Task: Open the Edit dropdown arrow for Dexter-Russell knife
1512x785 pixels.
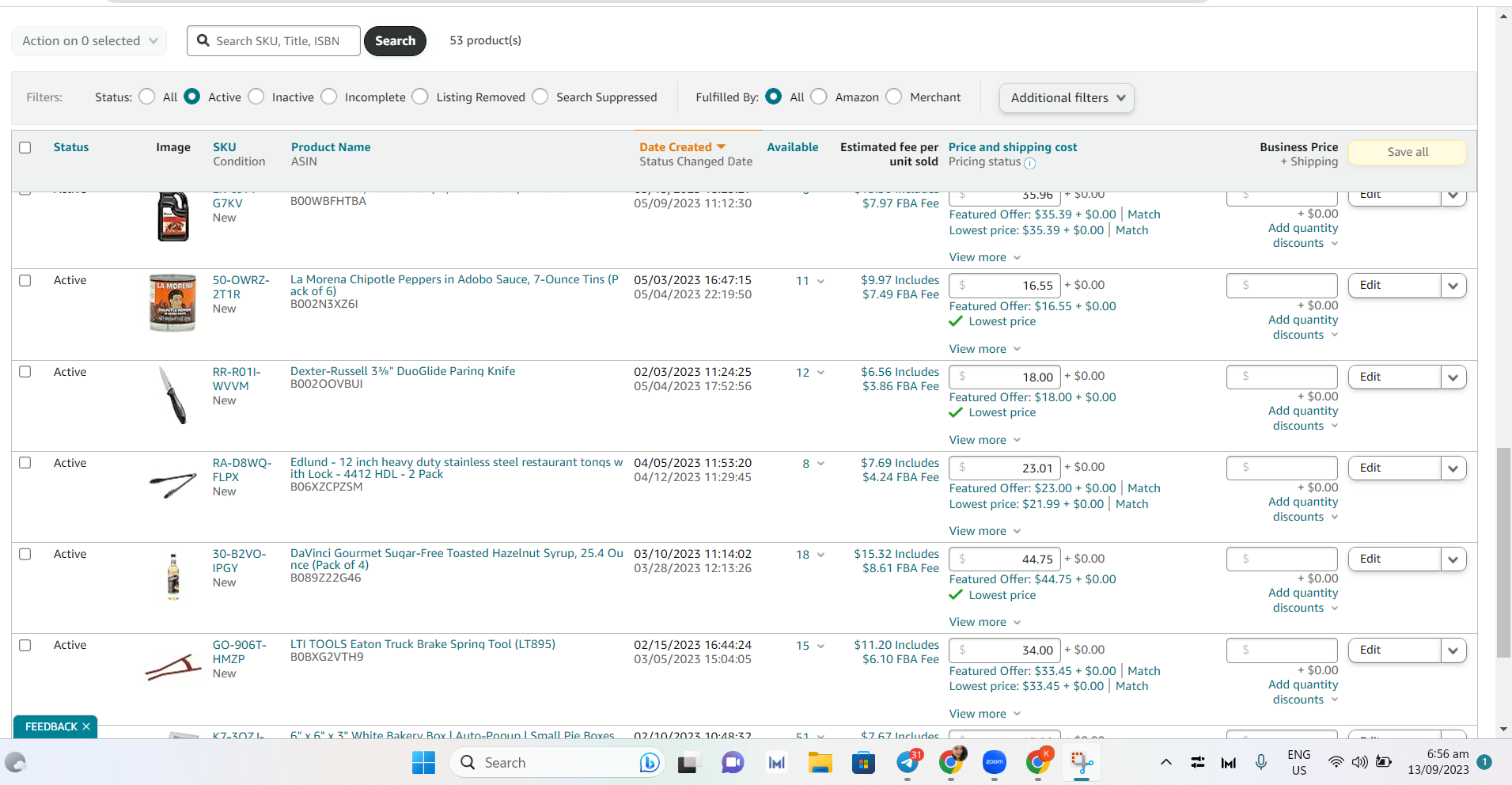Action: [1453, 377]
